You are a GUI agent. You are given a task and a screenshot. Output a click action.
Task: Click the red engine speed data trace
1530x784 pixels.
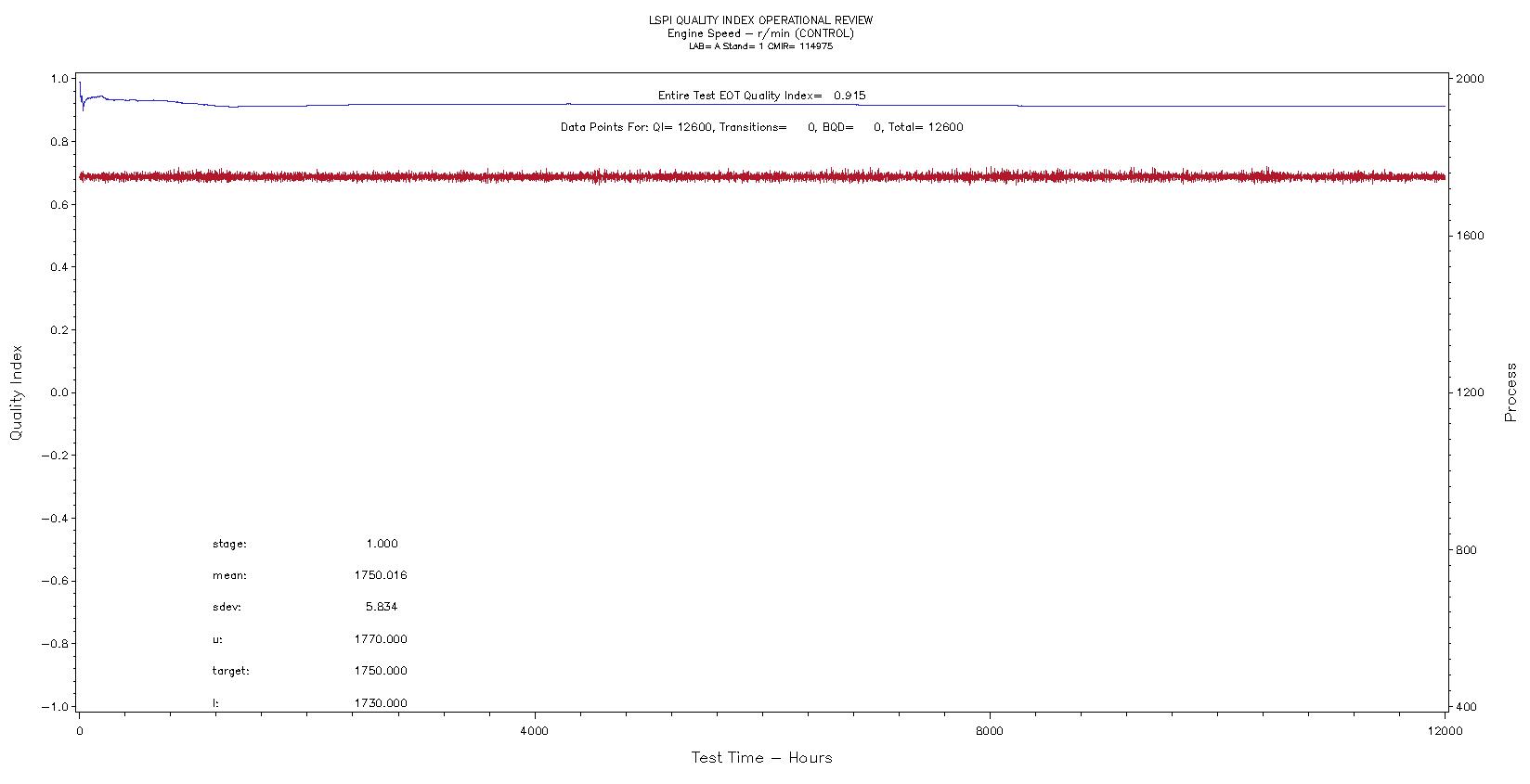pyautogui.click(x=761, y=176)
